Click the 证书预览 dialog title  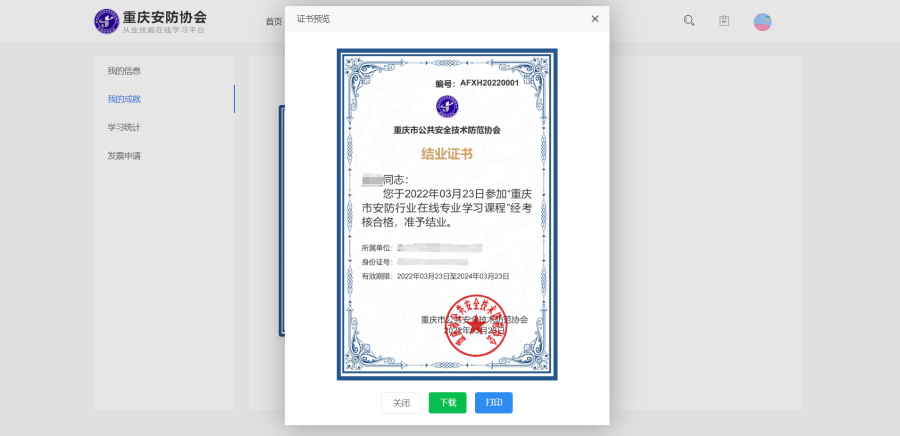tap(313, 19)
